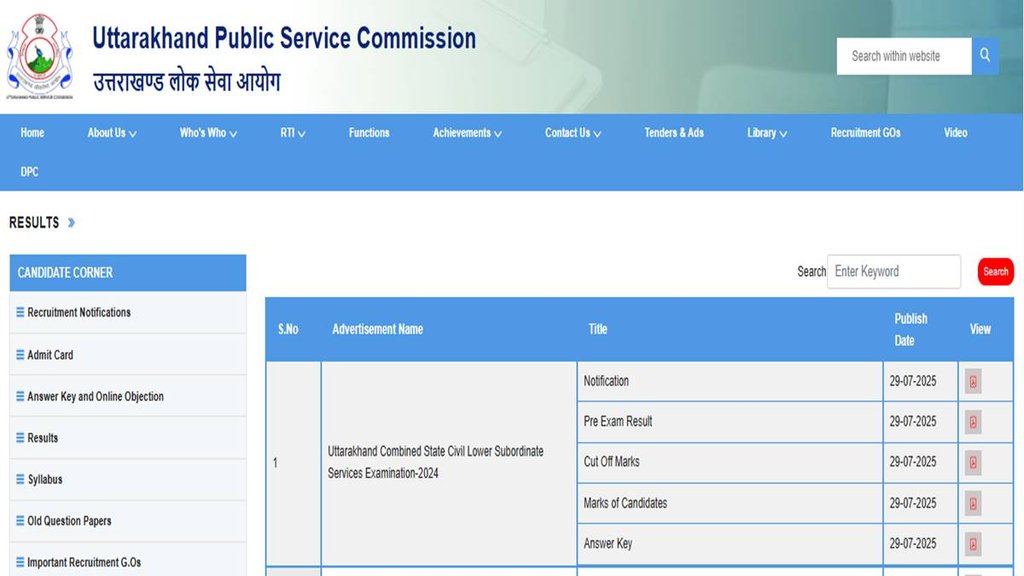Expand the Who's Who dropdown menu
This screenshot has width=1024, height=576.
[x=208, y=133]
